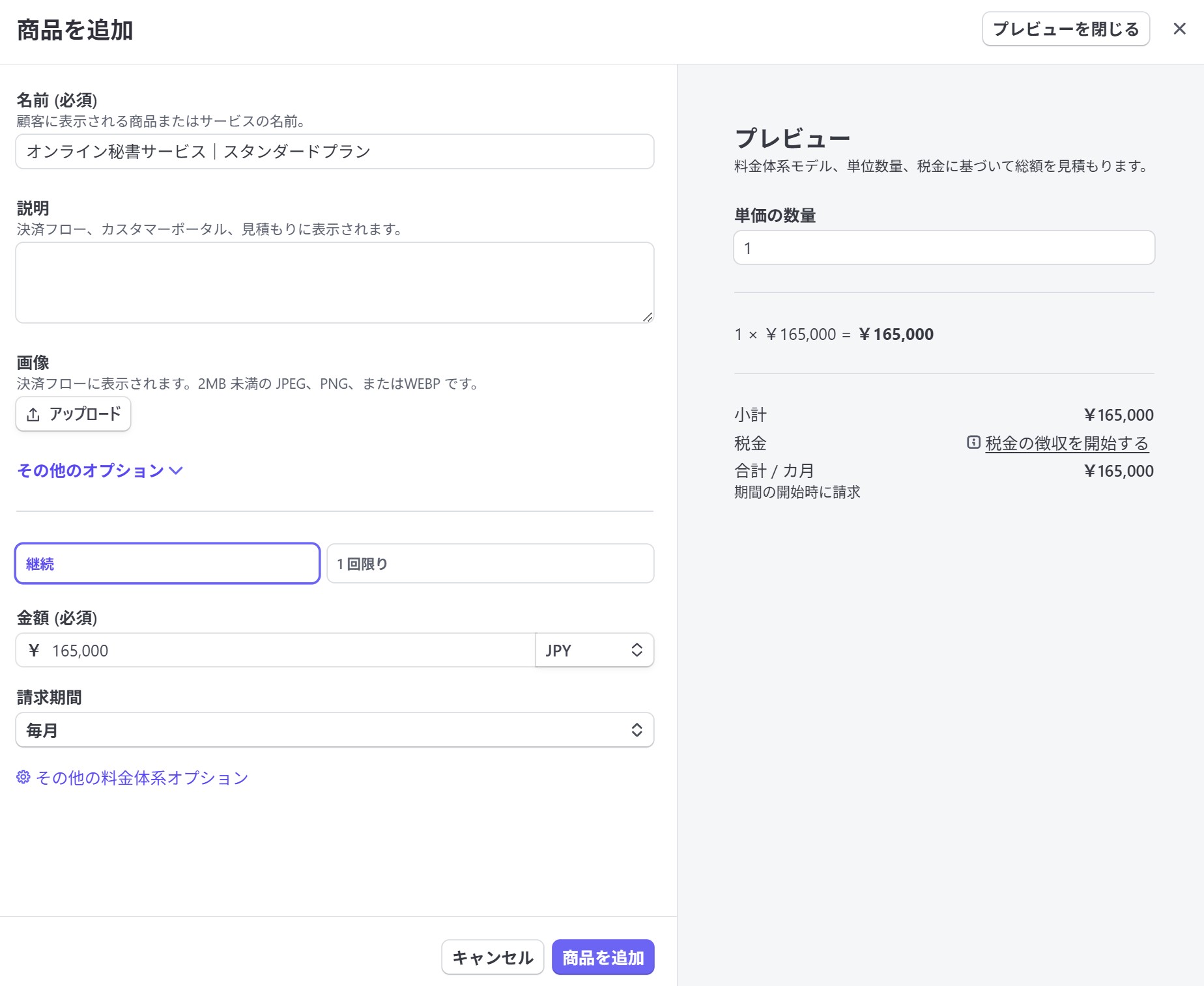1204x986 pixels.
Task: Click the upload arrow icon in アップロード button
Action: 33,414
